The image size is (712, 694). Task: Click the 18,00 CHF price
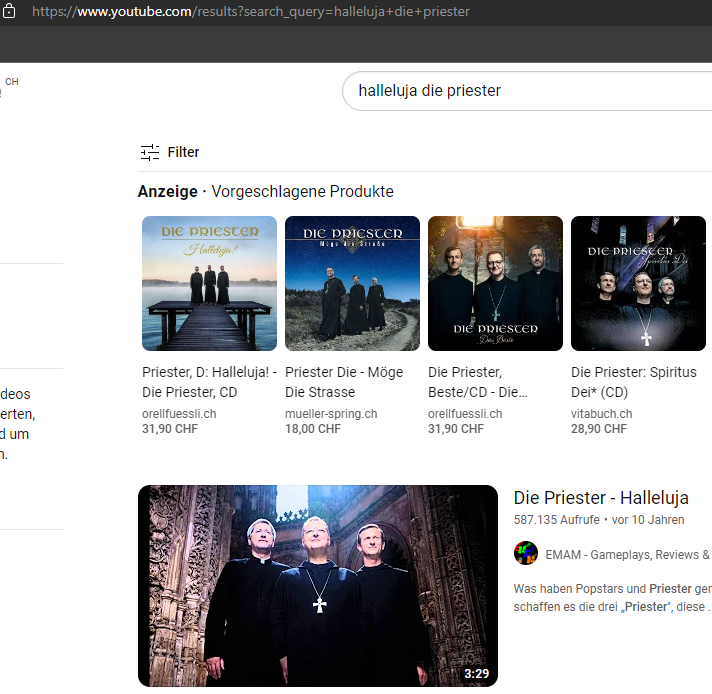313,429
